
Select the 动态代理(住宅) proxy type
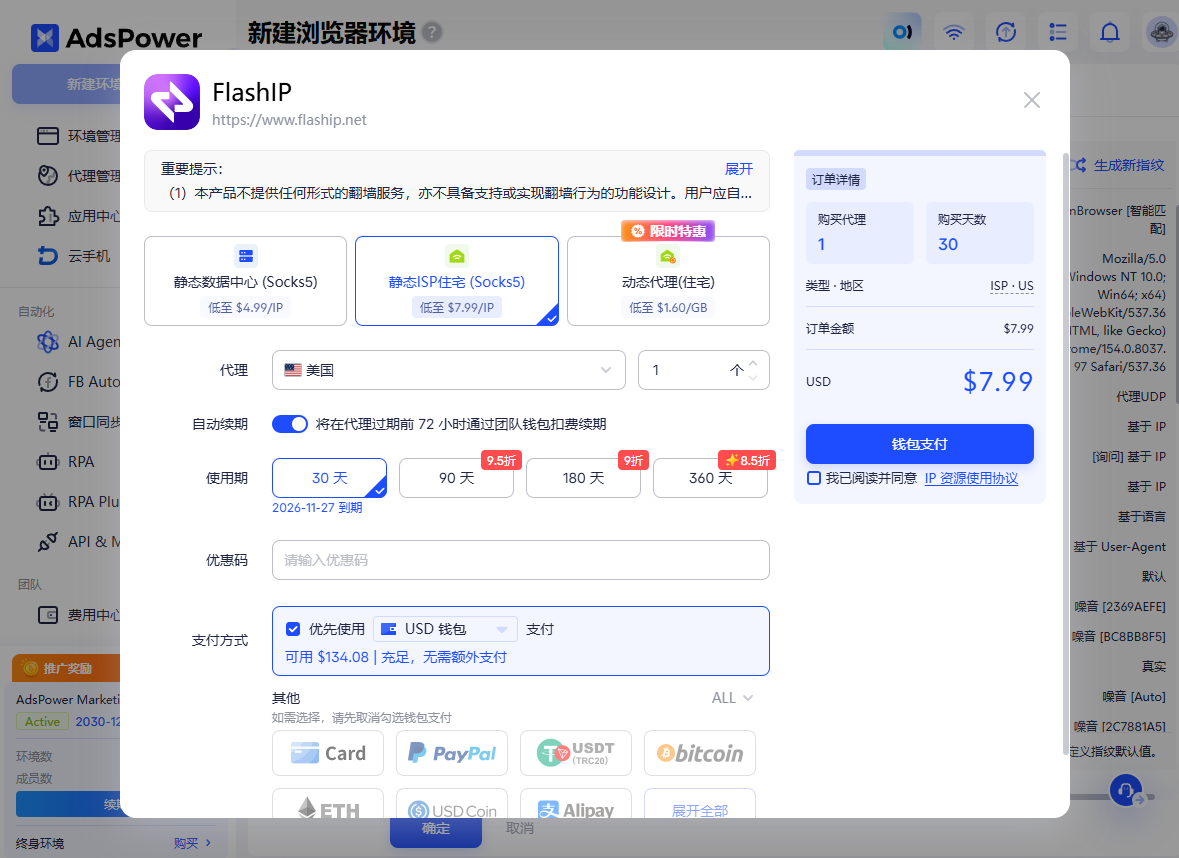[668, 281]
